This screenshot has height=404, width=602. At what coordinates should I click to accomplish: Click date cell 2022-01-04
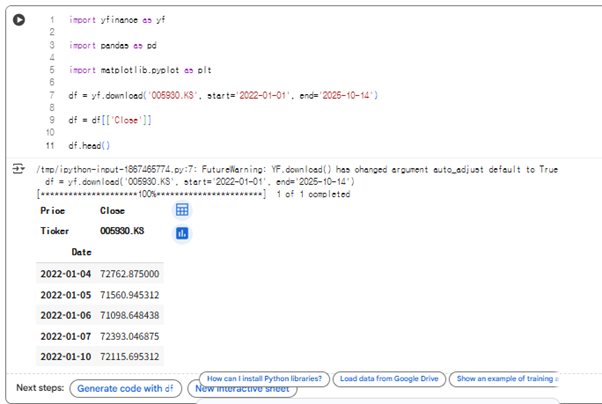[x=66, y=274]
